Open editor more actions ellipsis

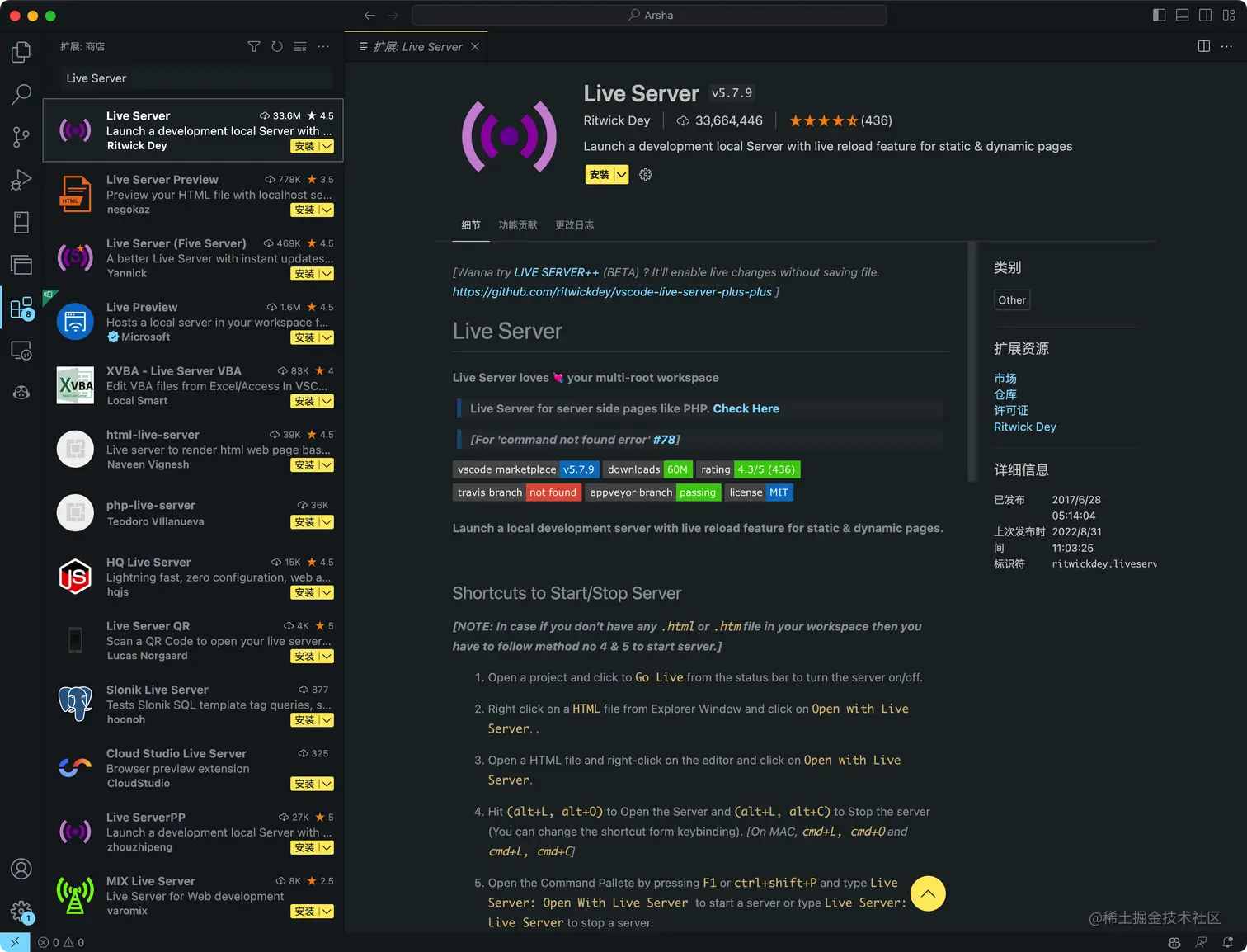point(1227,46)
